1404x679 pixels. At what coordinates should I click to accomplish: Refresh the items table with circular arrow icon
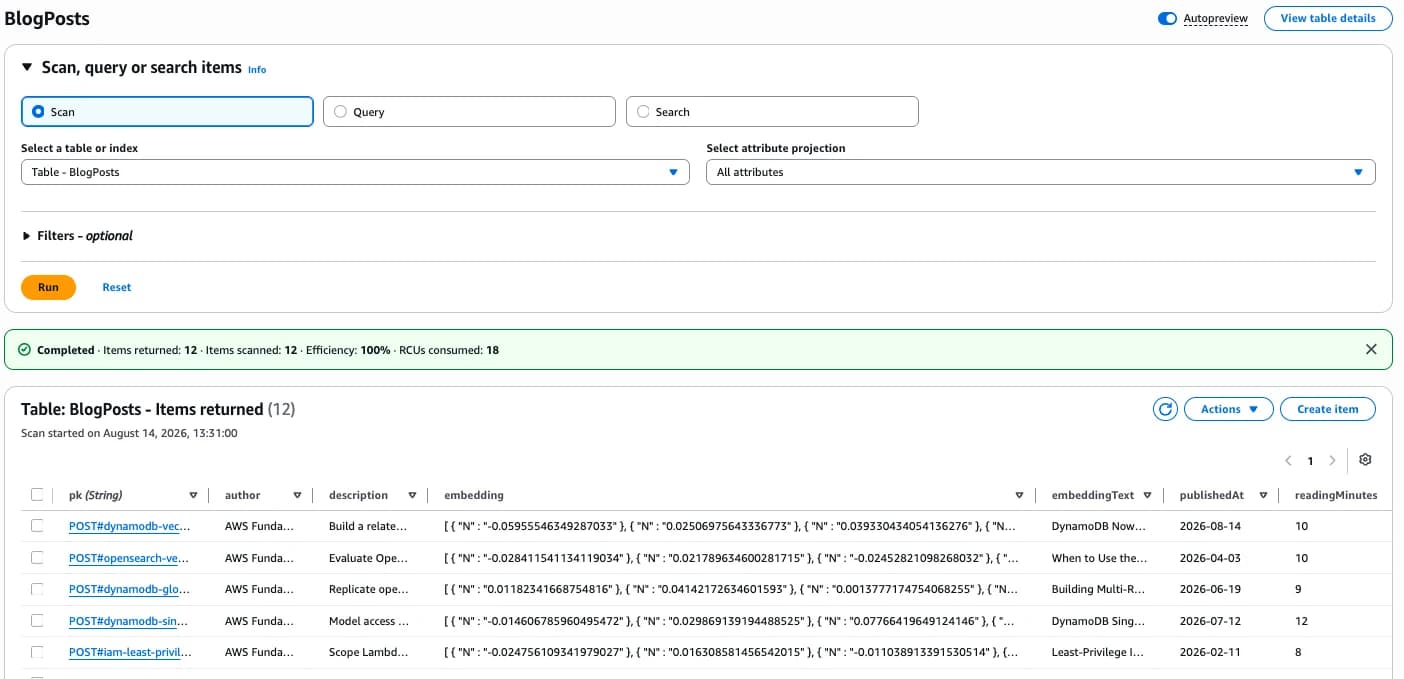[x=1164, y=409]
